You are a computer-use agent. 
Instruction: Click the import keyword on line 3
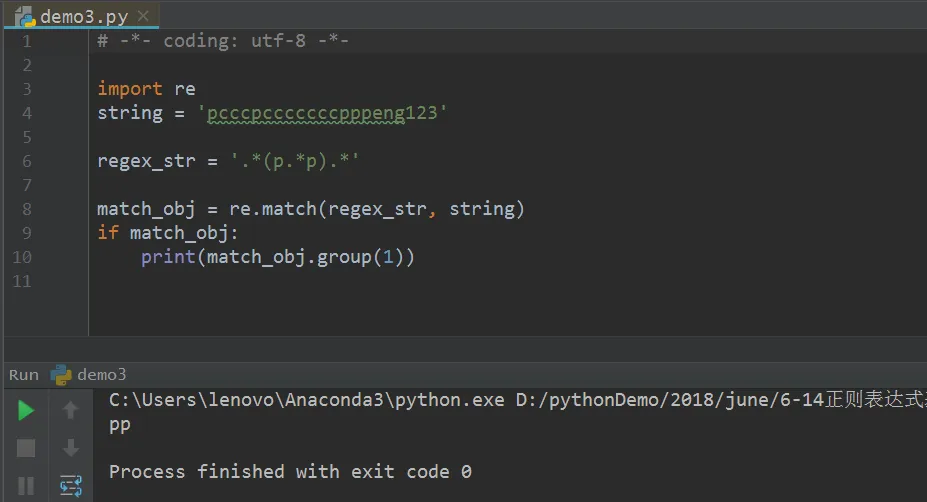[x=129, y=89]
